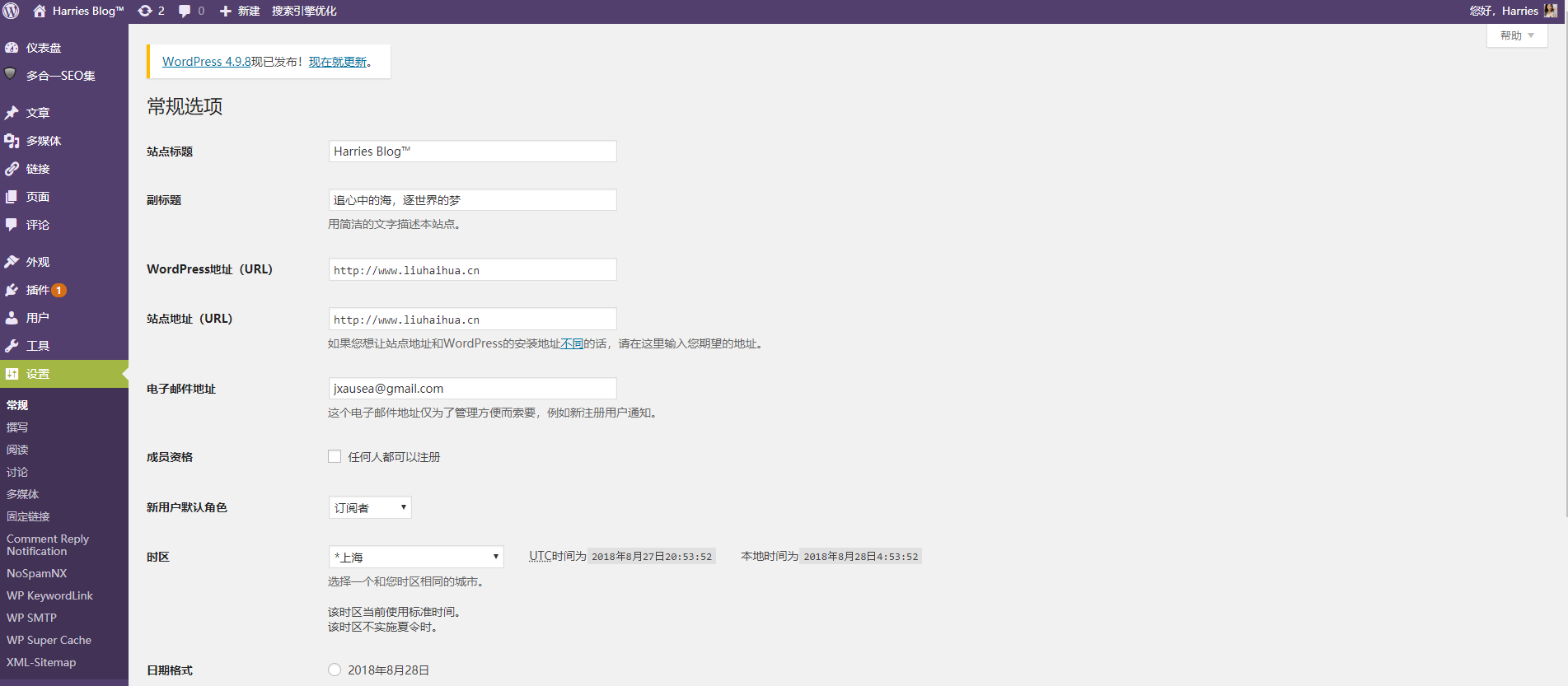Click Harries Blog™ site name in admin bar
This screenshot has height=686, width=1568.
tap(88, 11)
